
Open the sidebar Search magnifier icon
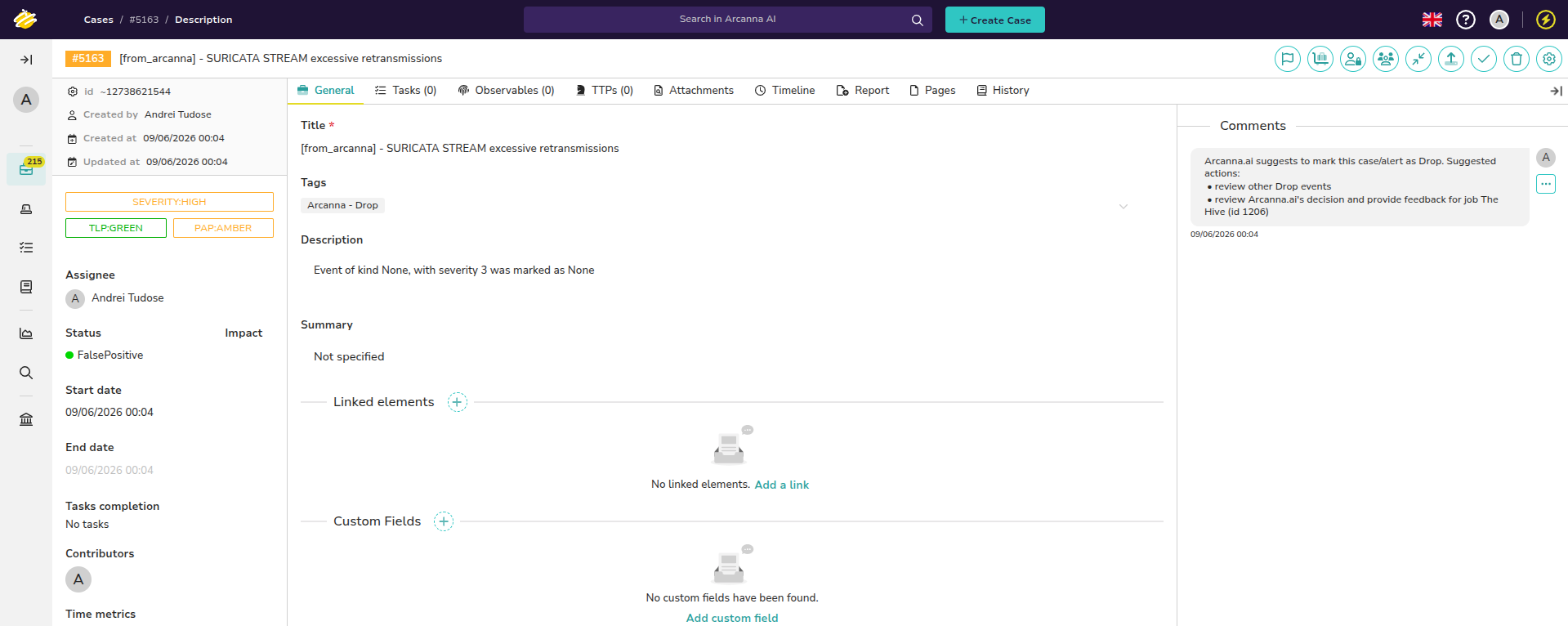(26, 373)
